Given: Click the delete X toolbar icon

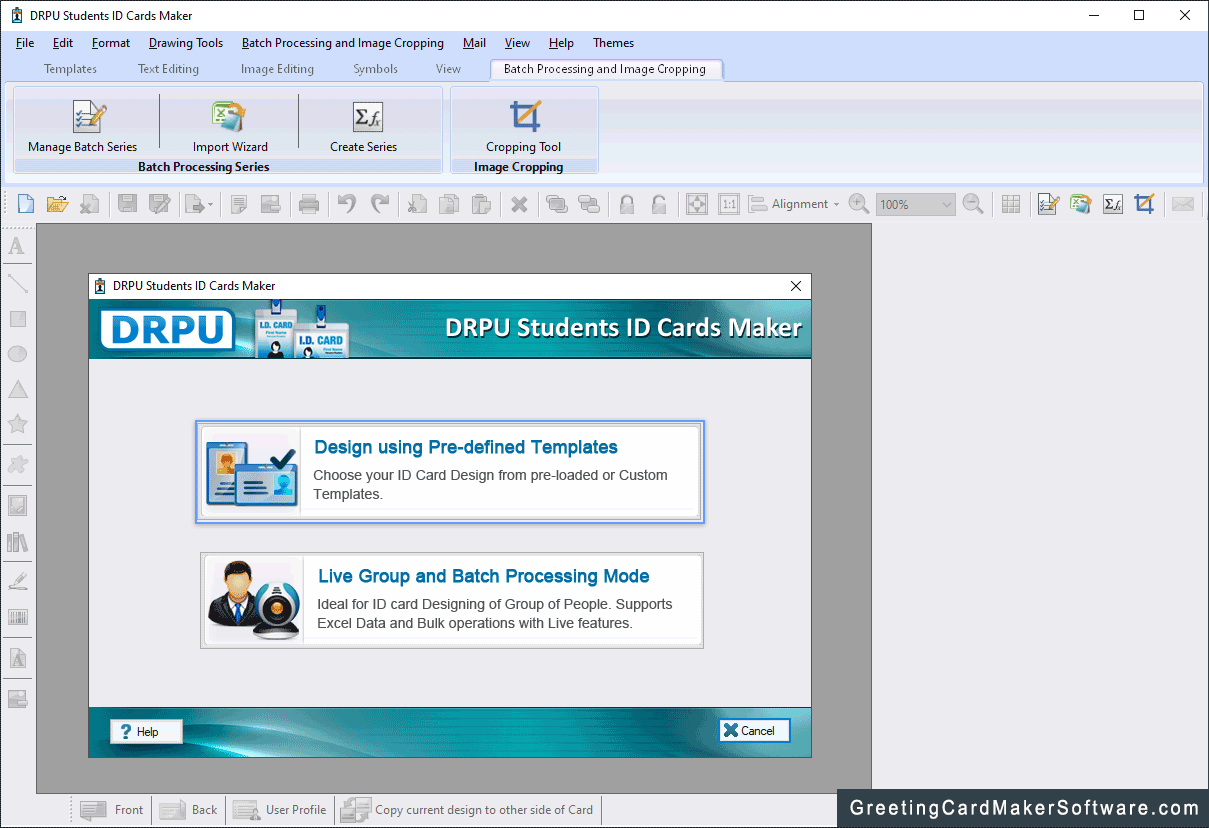Looking at the screenshot, I should (519, 204).
